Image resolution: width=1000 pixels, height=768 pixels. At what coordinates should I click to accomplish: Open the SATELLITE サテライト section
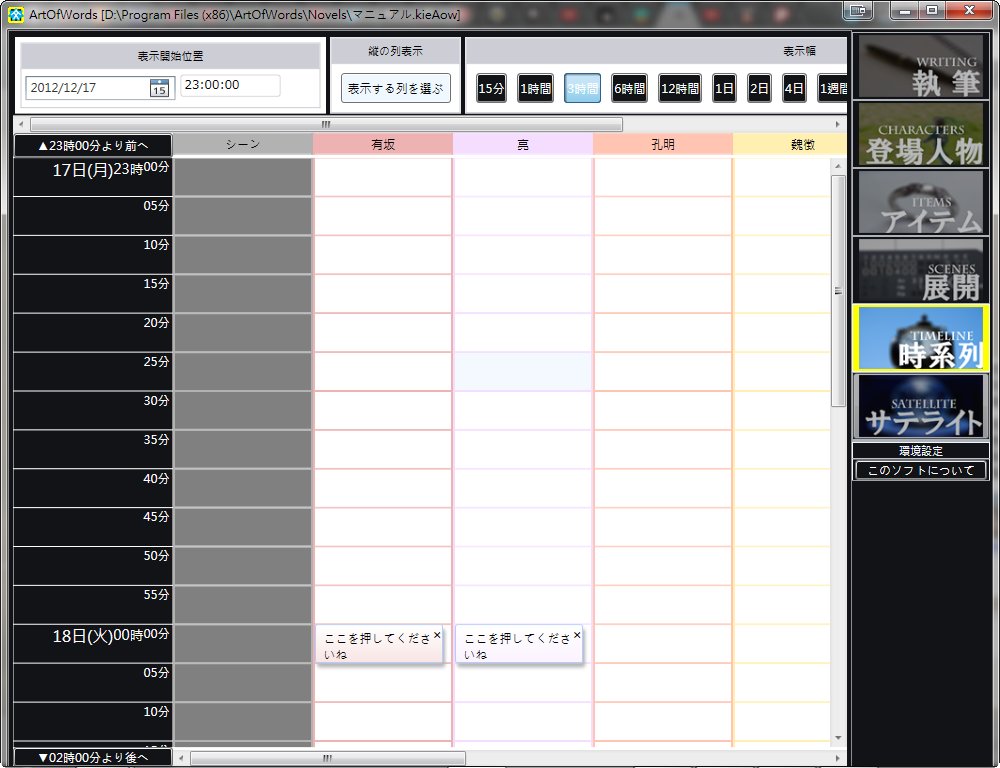click(x=921, y=406)
